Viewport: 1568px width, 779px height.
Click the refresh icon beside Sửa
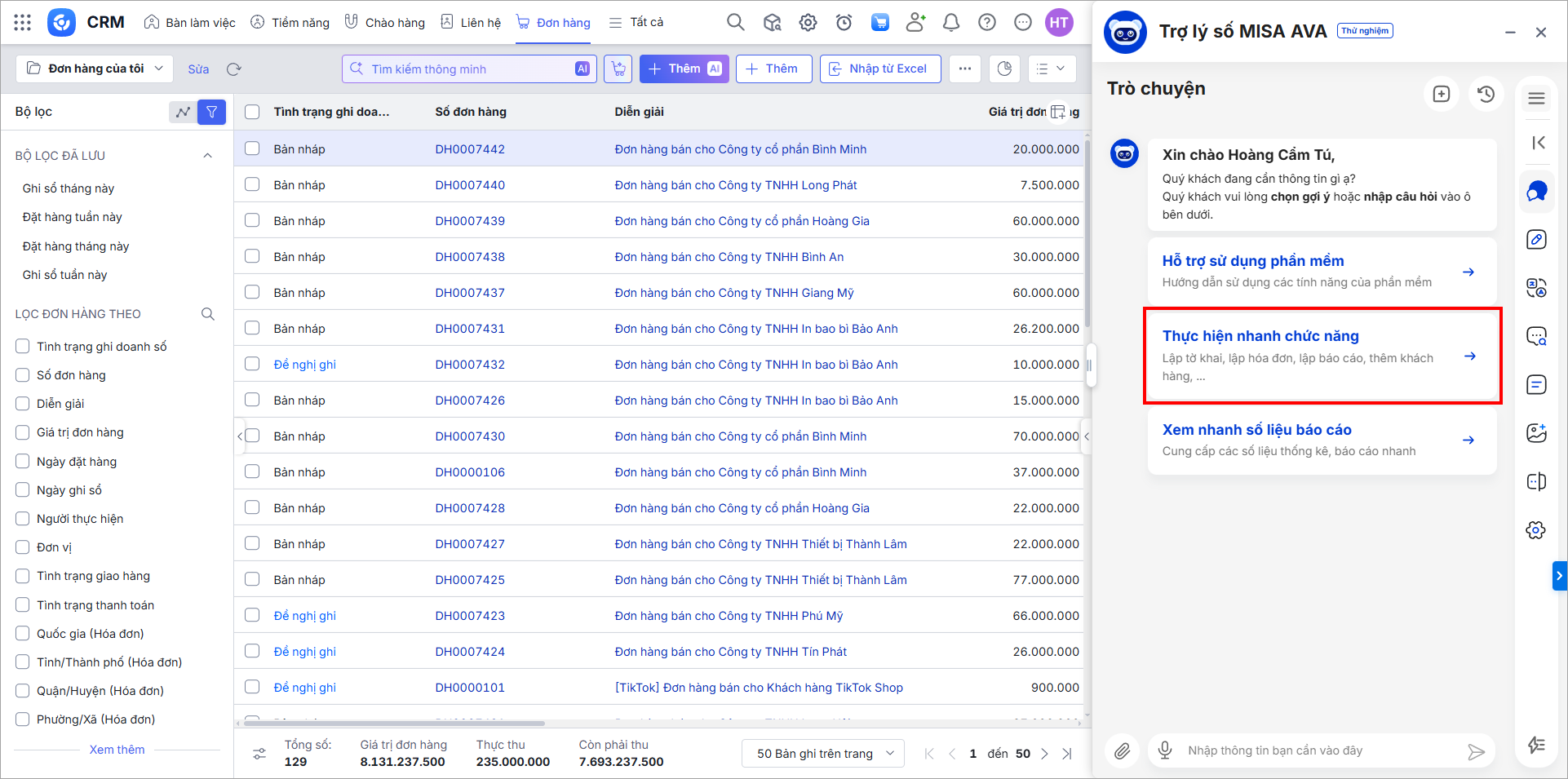point(234,69)
